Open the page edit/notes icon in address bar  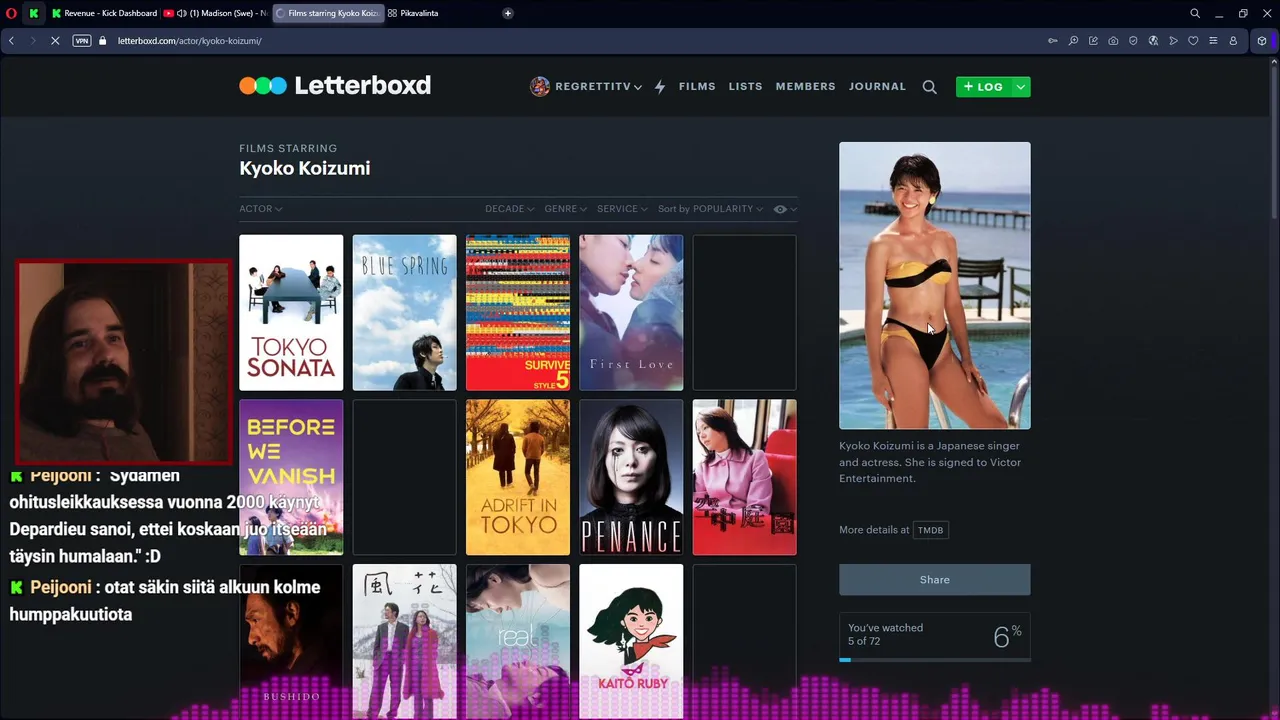(x=1093, y=41)
